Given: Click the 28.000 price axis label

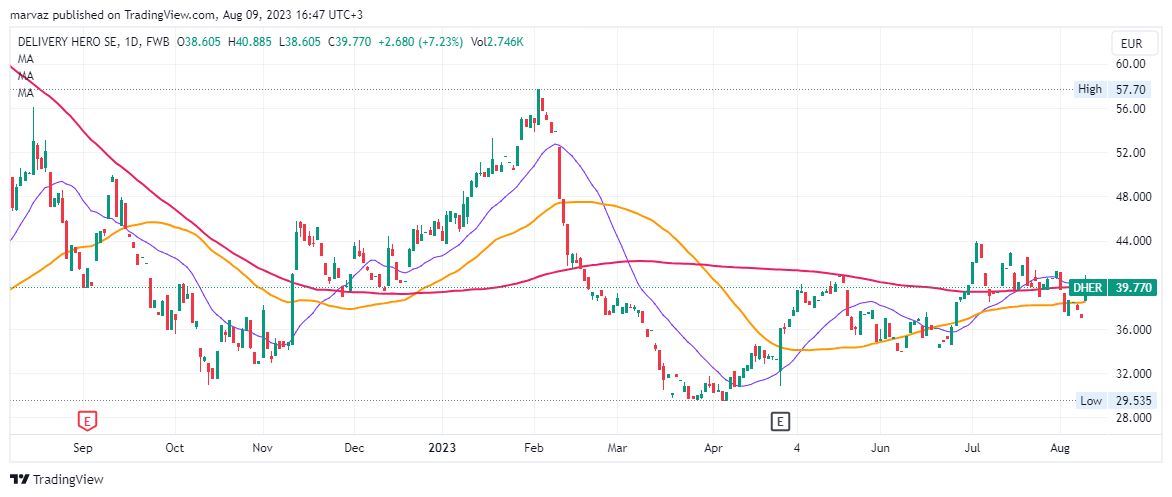Looking at the screenshot, I should pos(1133,417).
